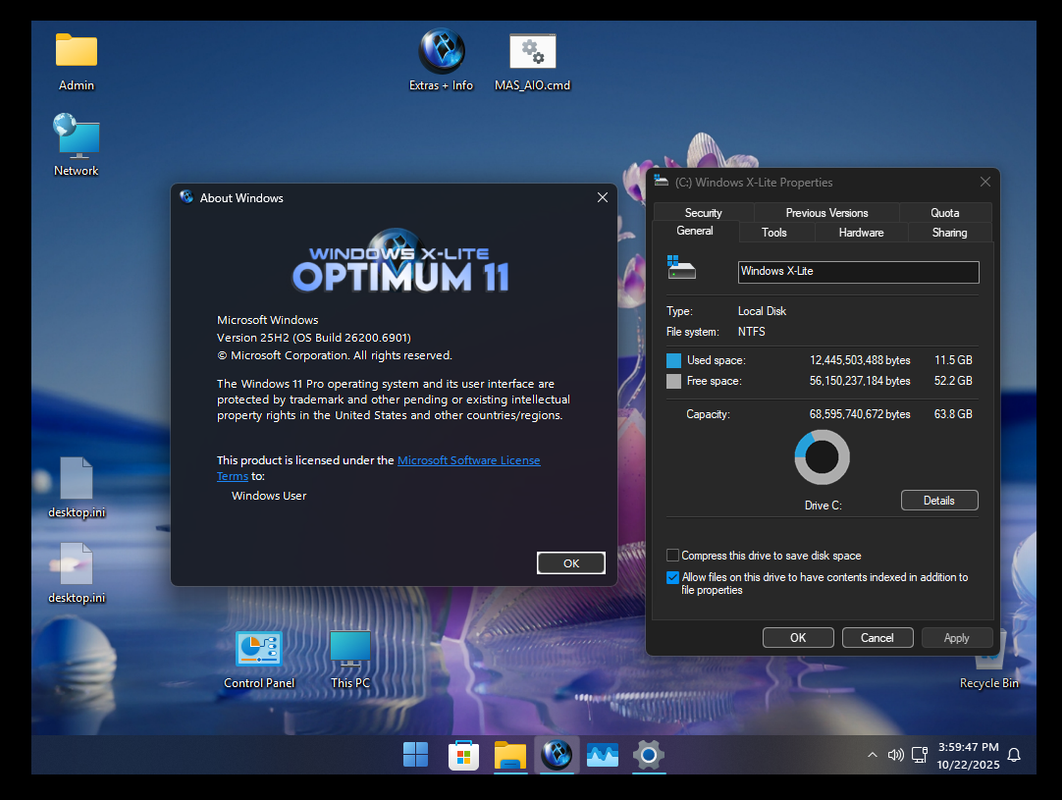Click the 12,445,503,488 bytes used value
The height and width of the screenshot is (800, 1062).
click(859, 360)
